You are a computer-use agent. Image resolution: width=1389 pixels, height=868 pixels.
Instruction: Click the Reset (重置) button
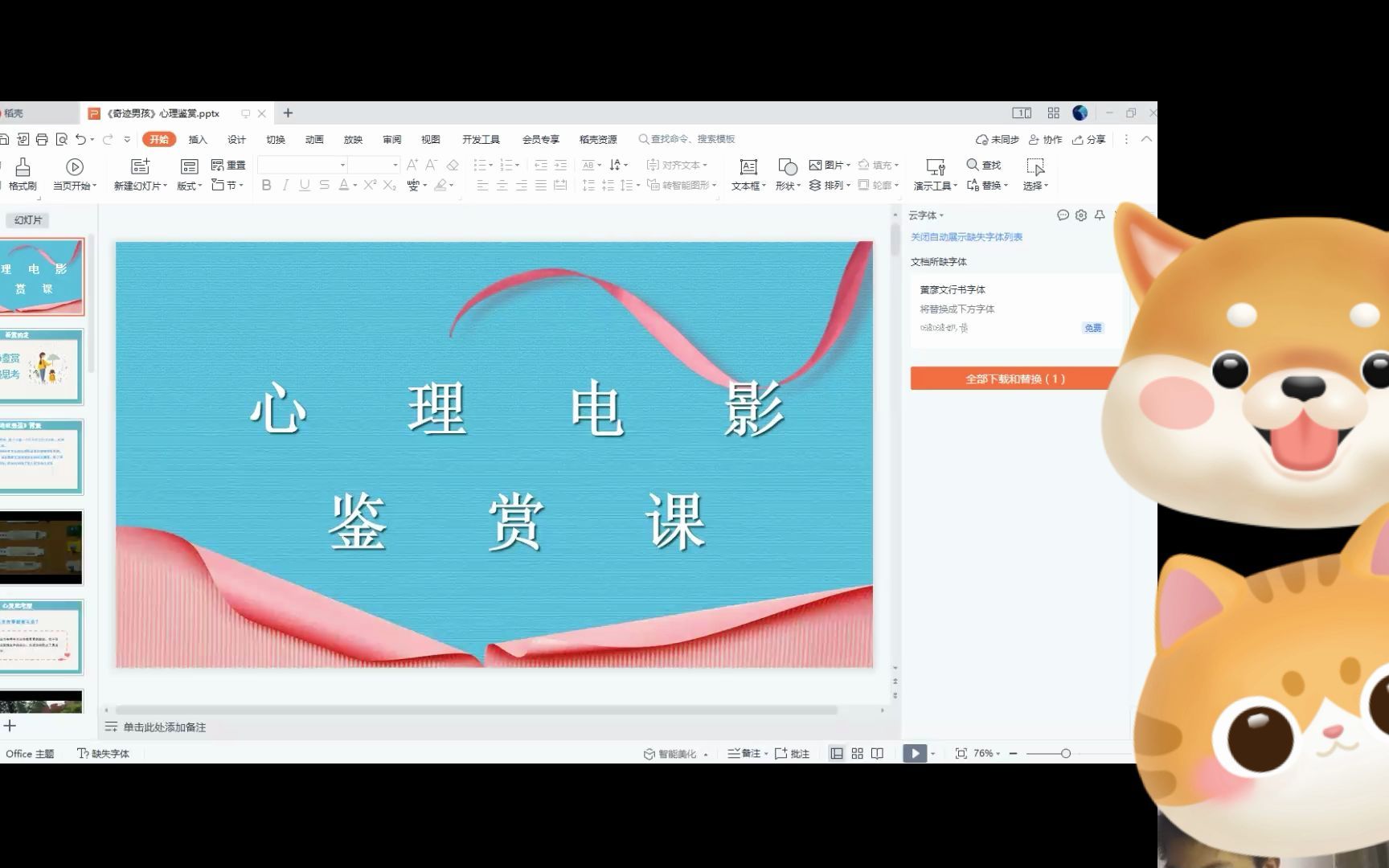[228, 165]
